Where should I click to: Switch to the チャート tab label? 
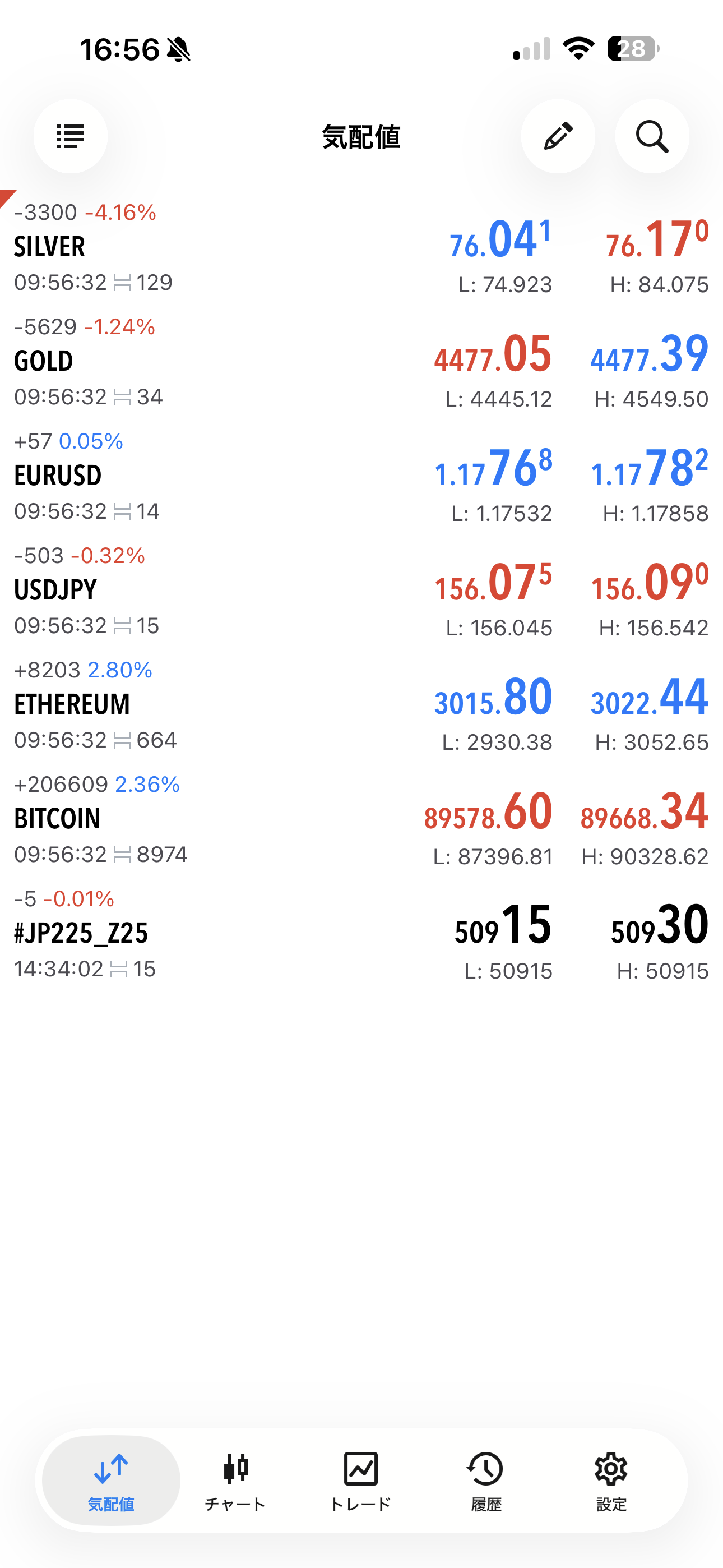click(235, 1505)
